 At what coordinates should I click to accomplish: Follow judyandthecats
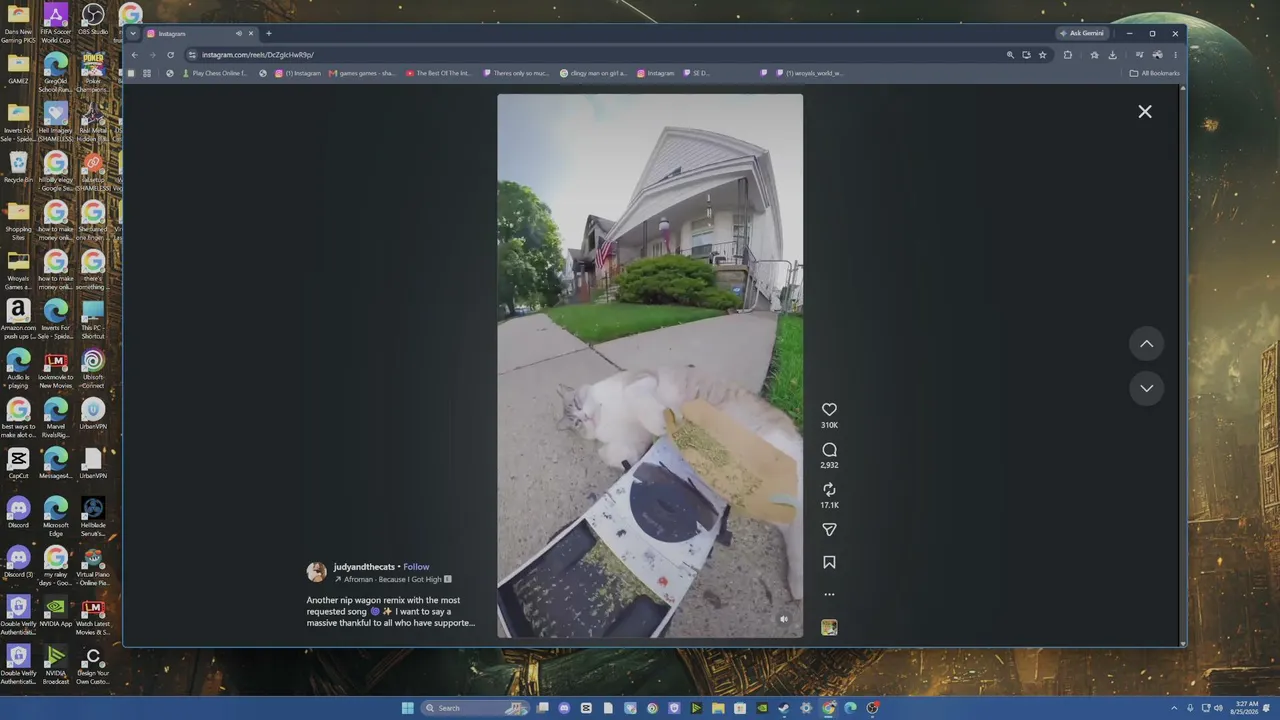pos(416,567)
